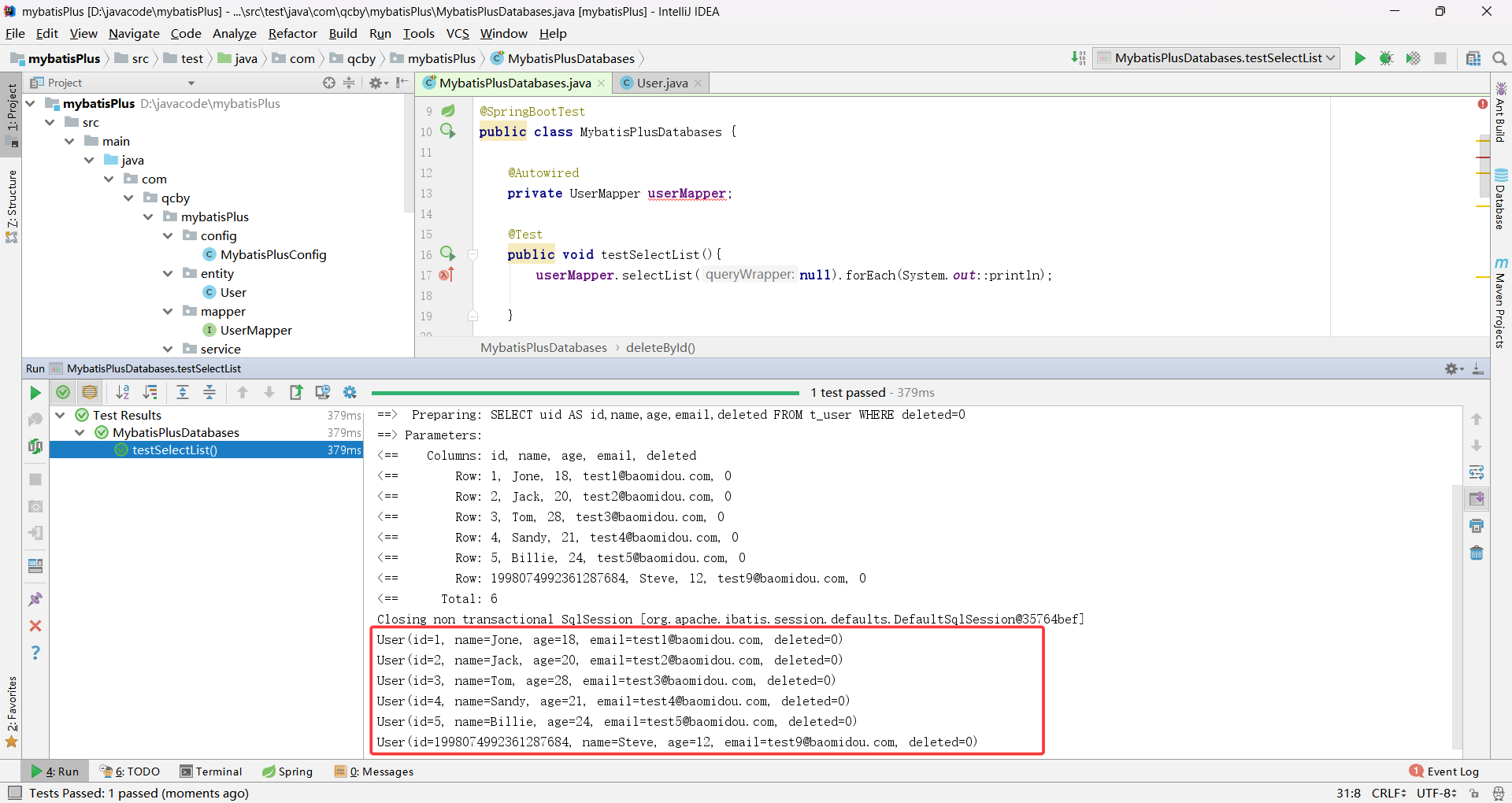
Task: Open line separator CRLF selector
Action: click(1389, 793)
